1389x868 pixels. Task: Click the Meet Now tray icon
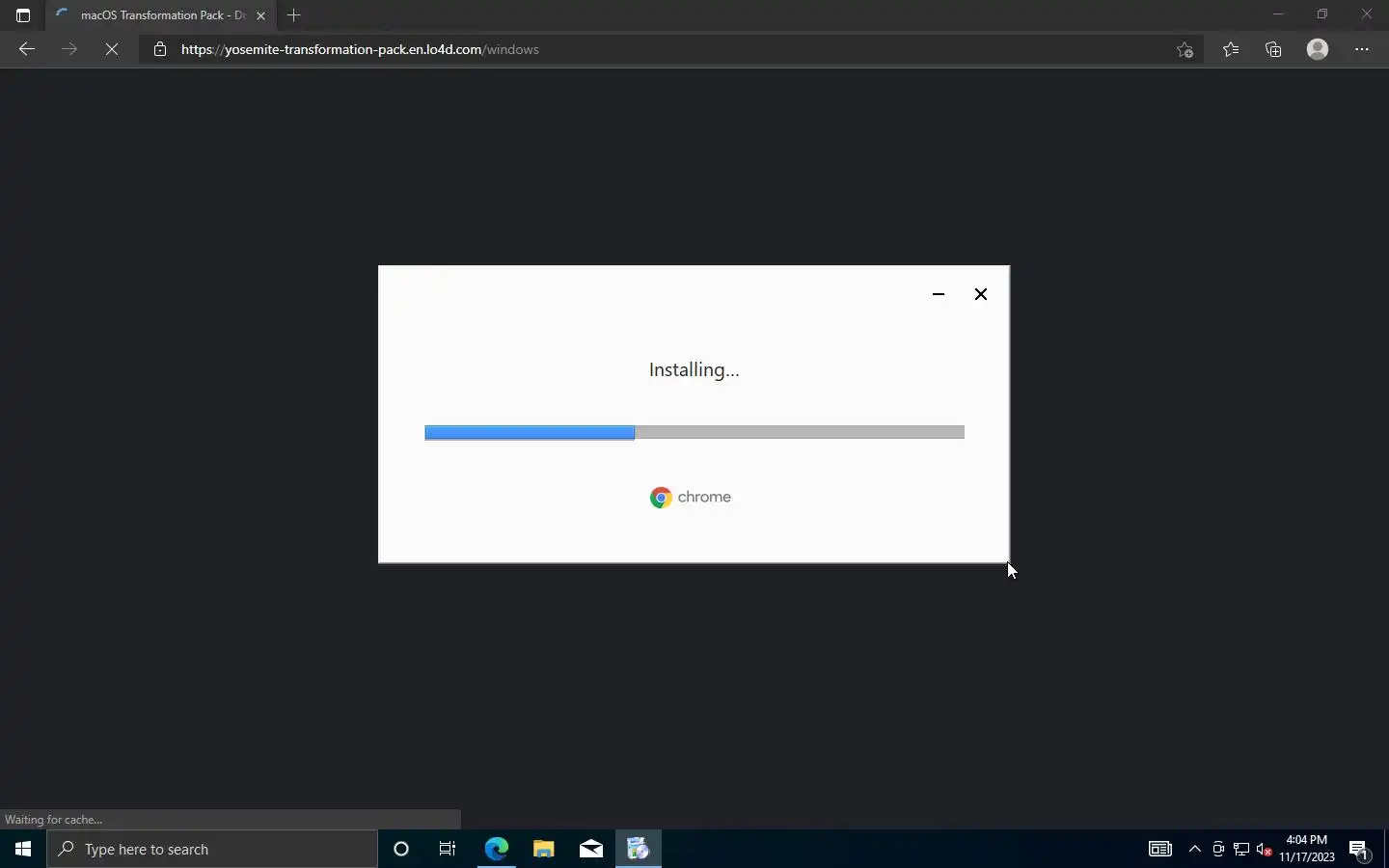(x=1218, y=849)
